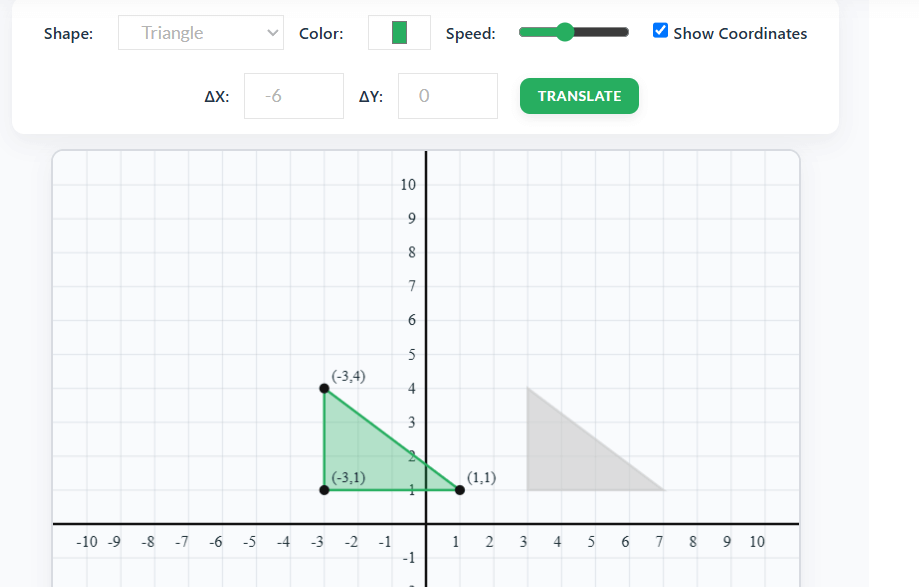
Task: Click the triangle vertex dot at (-3,4)
Action: point(324,388)
